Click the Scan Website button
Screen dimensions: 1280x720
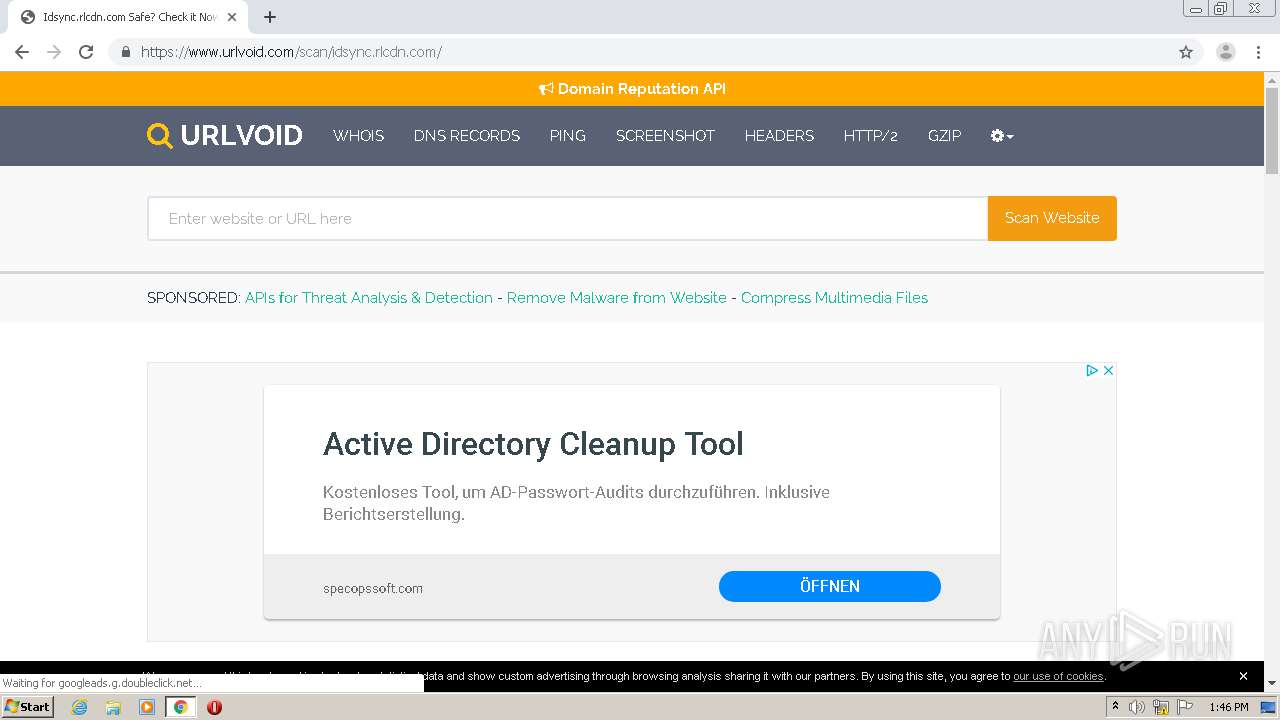click(1052, 218)
